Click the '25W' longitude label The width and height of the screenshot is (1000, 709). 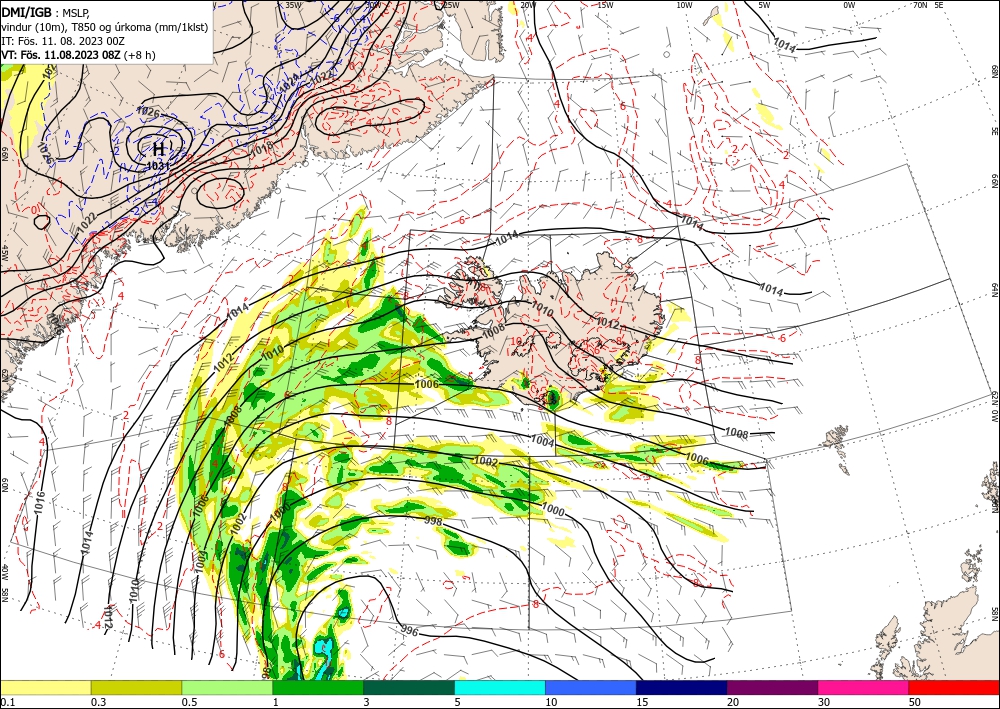(451, 5)
